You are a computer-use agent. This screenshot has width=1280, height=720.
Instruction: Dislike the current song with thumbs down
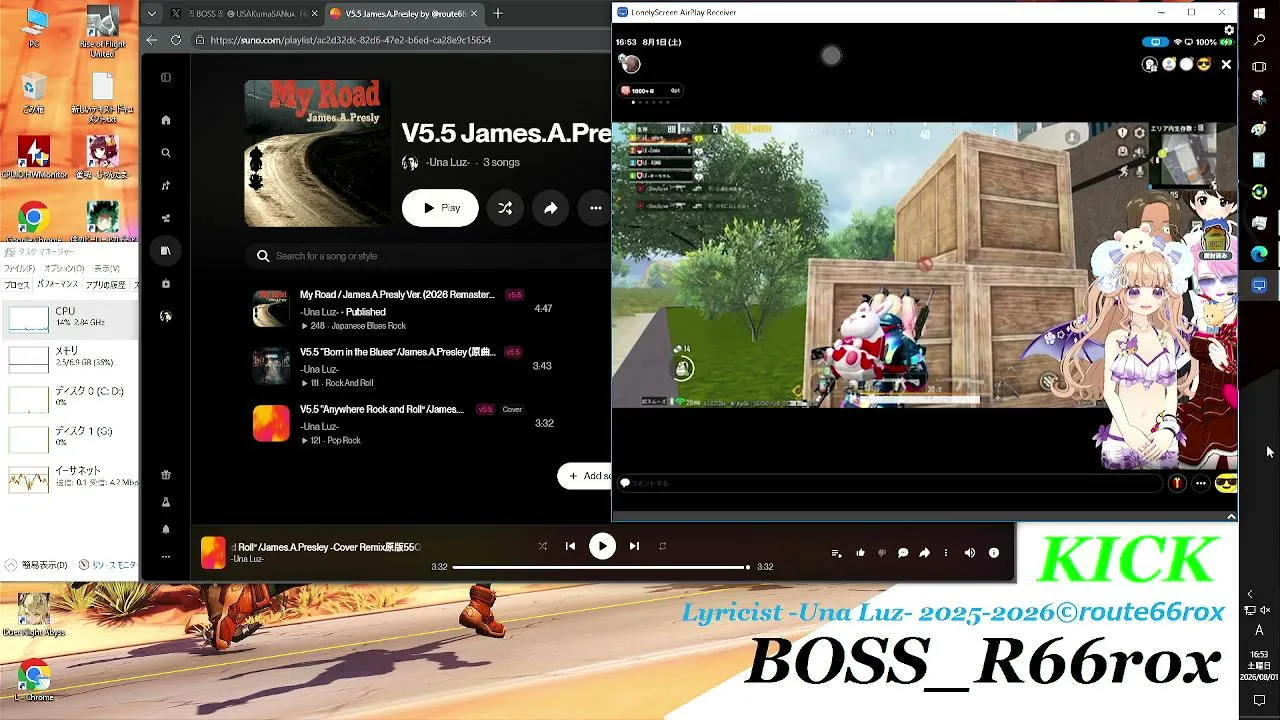point(882,553)
